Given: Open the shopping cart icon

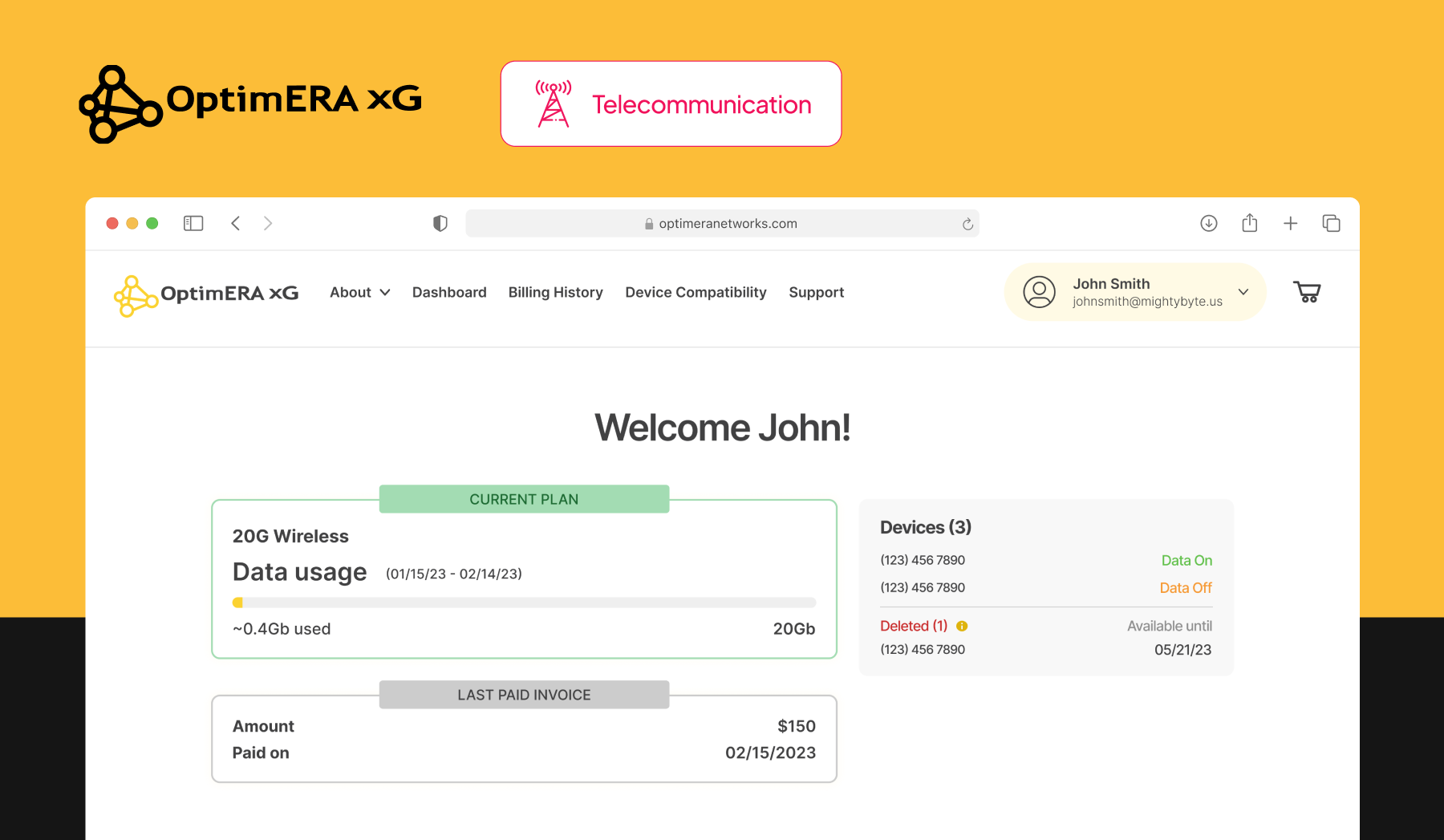Looking at the screenshot, I should click(1307, 292).
